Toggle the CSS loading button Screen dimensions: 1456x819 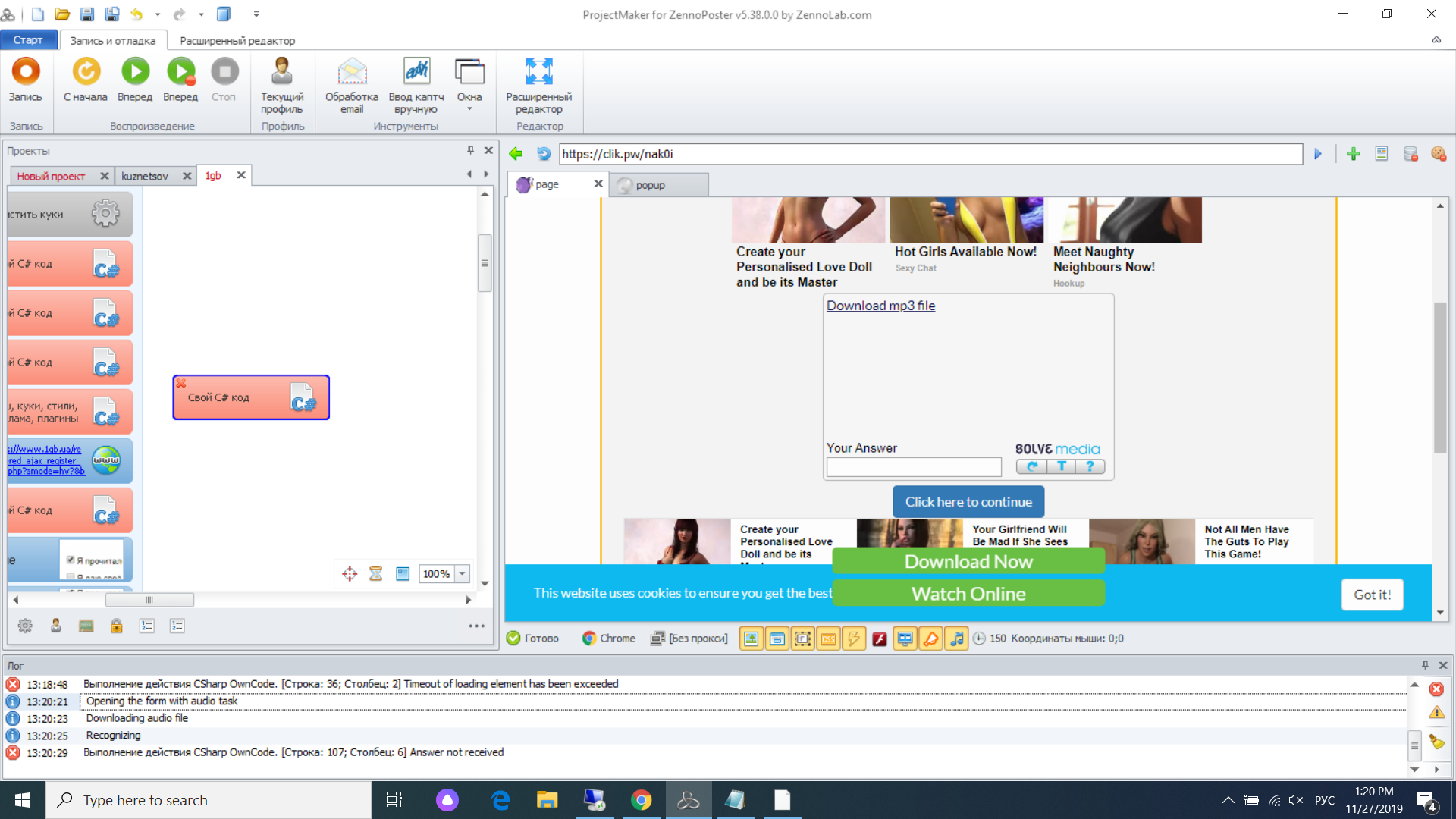pyautogui.click(x=828, y=639)
